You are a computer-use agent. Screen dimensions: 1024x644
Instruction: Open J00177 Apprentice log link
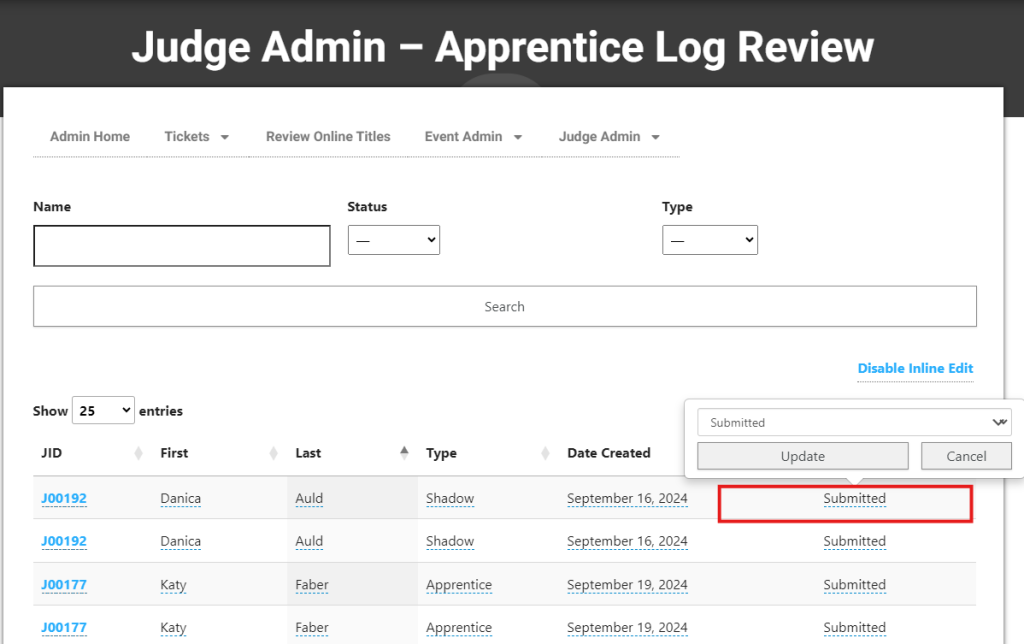(64, 585)
